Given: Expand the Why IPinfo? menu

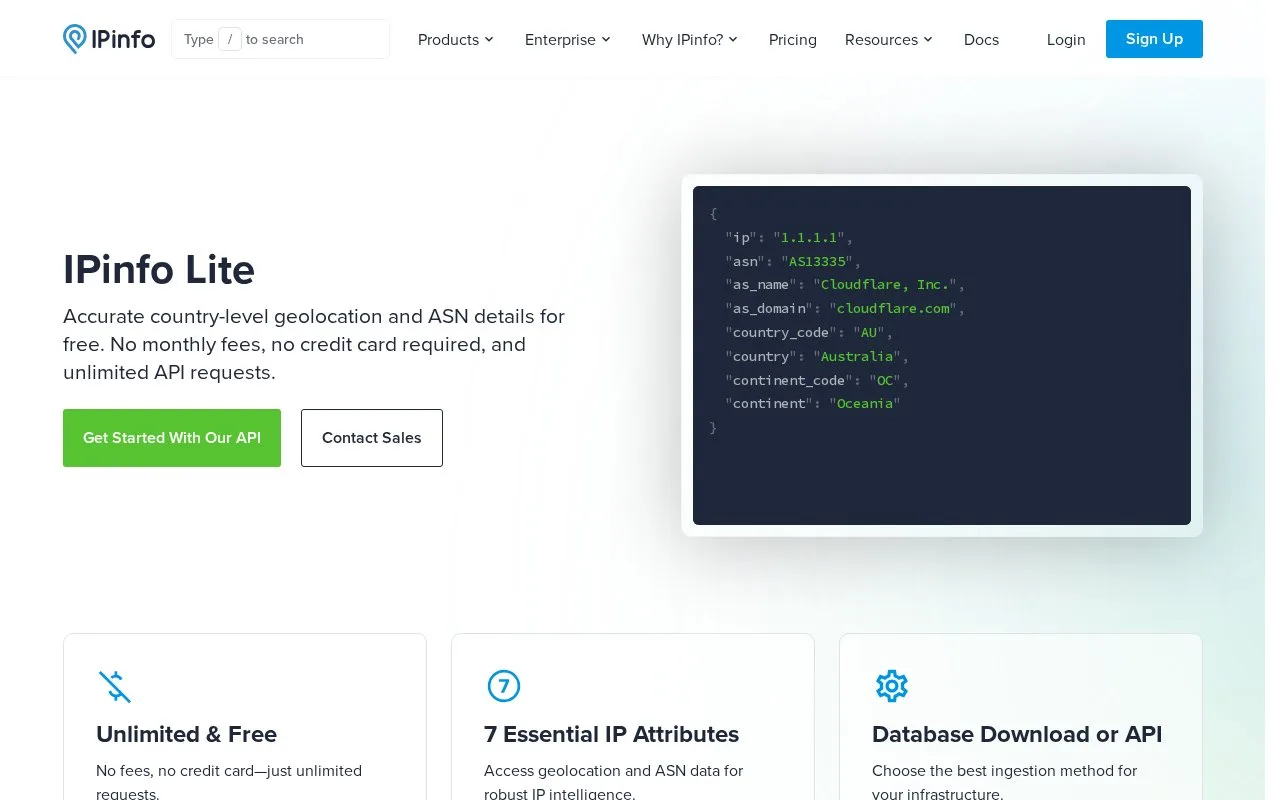Looking at the screenshot, I should [x=690, y=39].
